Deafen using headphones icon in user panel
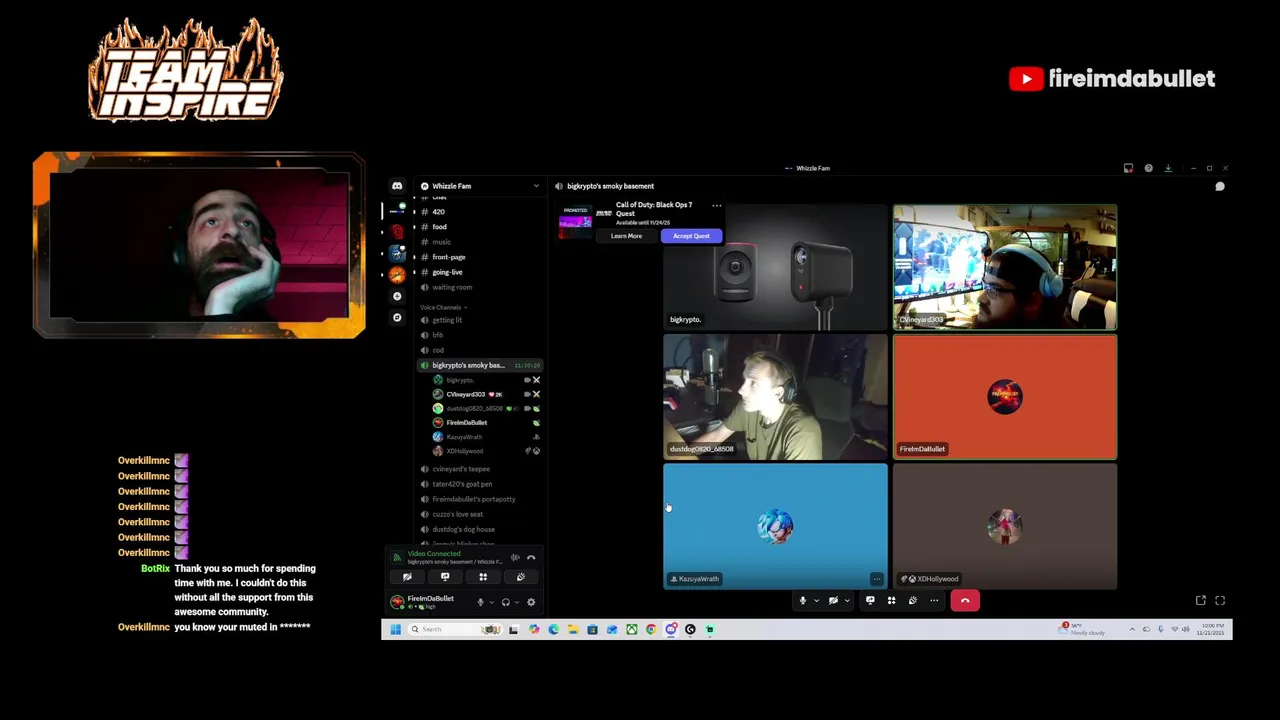The image size is (1280, 720). pyautogui.click(x=506, y=602)
